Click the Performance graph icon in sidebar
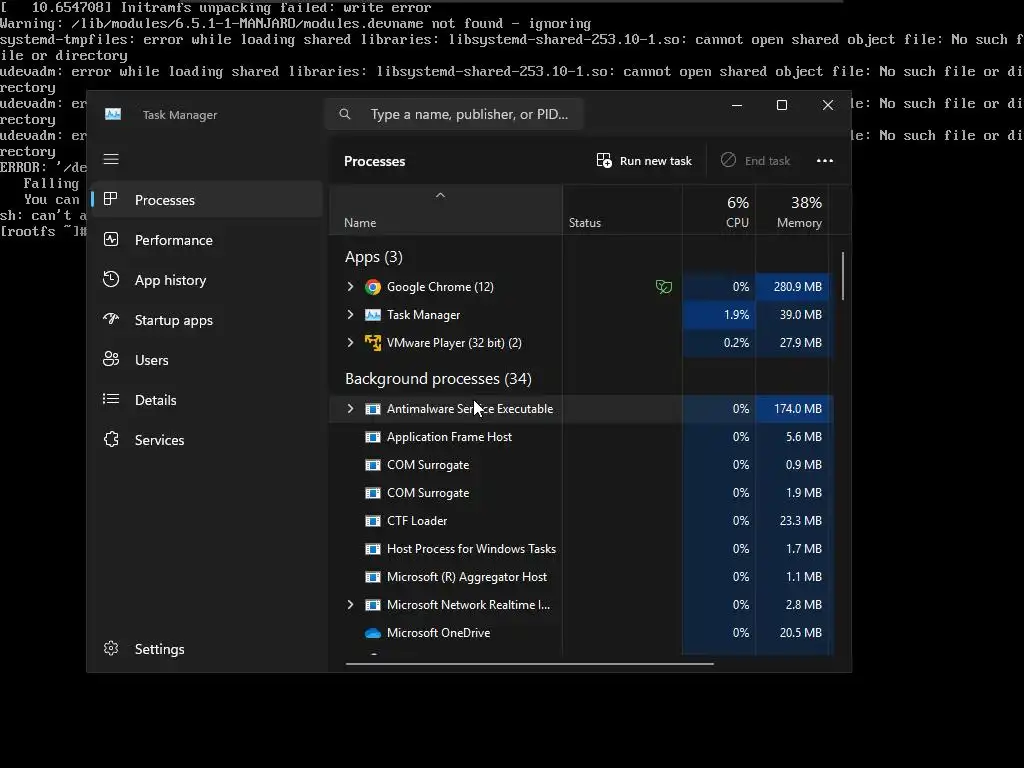Viewport: 1024px width, 768px height. tap(111, 240)
